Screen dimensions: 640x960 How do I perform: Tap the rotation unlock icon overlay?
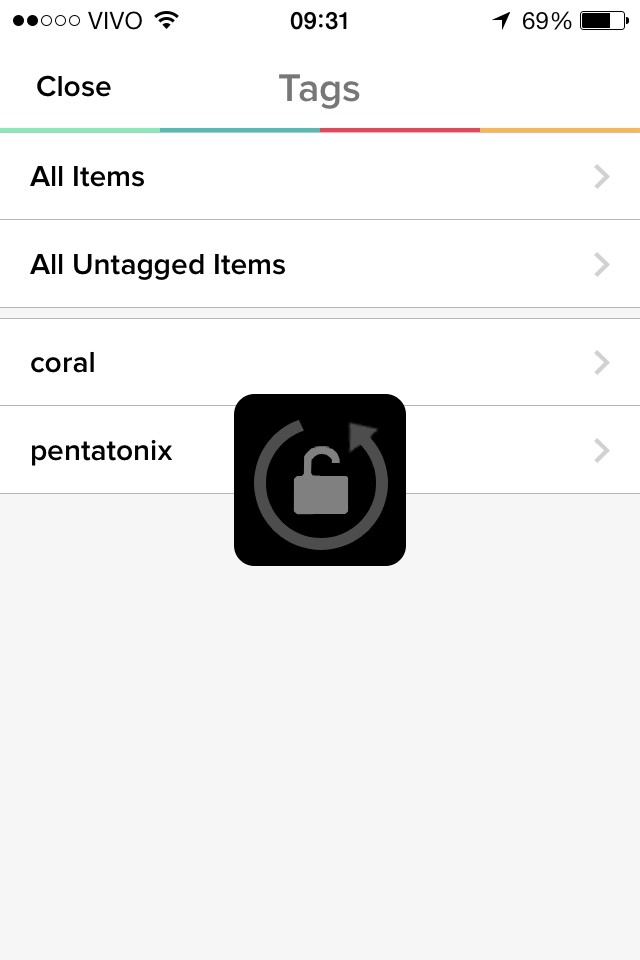(x=320, y=480)
